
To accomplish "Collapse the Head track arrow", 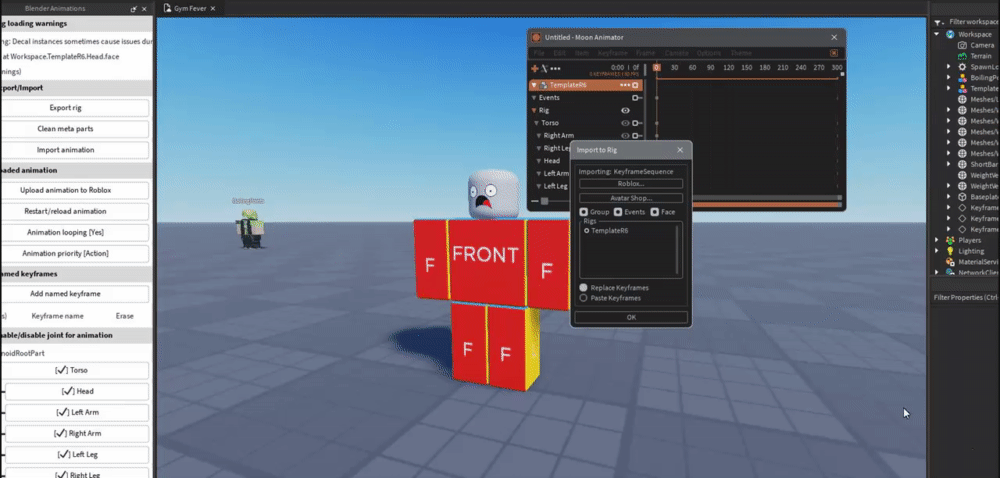I will (x=539, y=161).
